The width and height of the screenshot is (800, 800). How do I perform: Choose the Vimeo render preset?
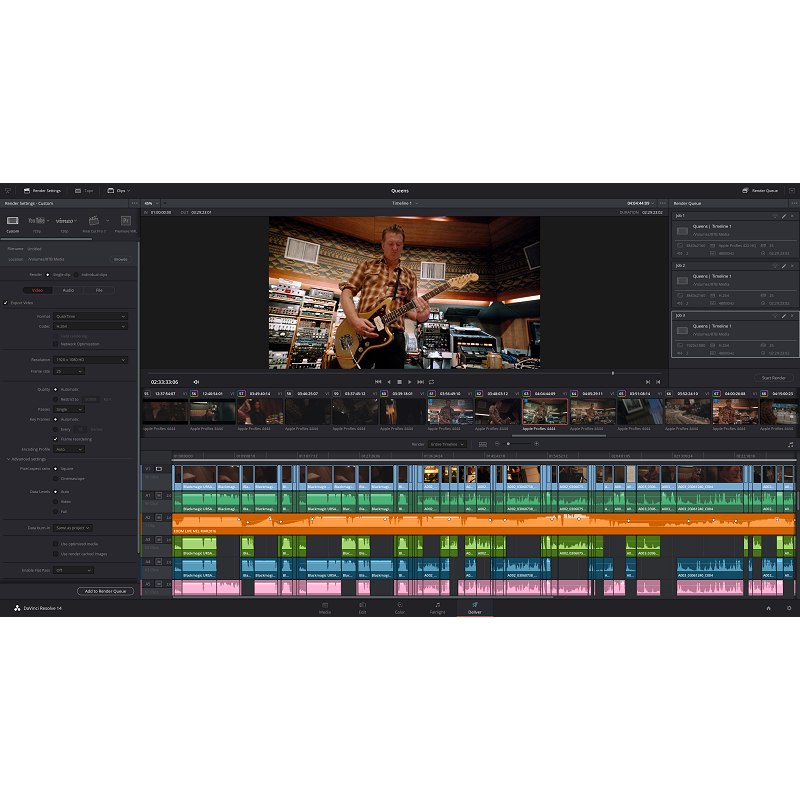point(65,221)
